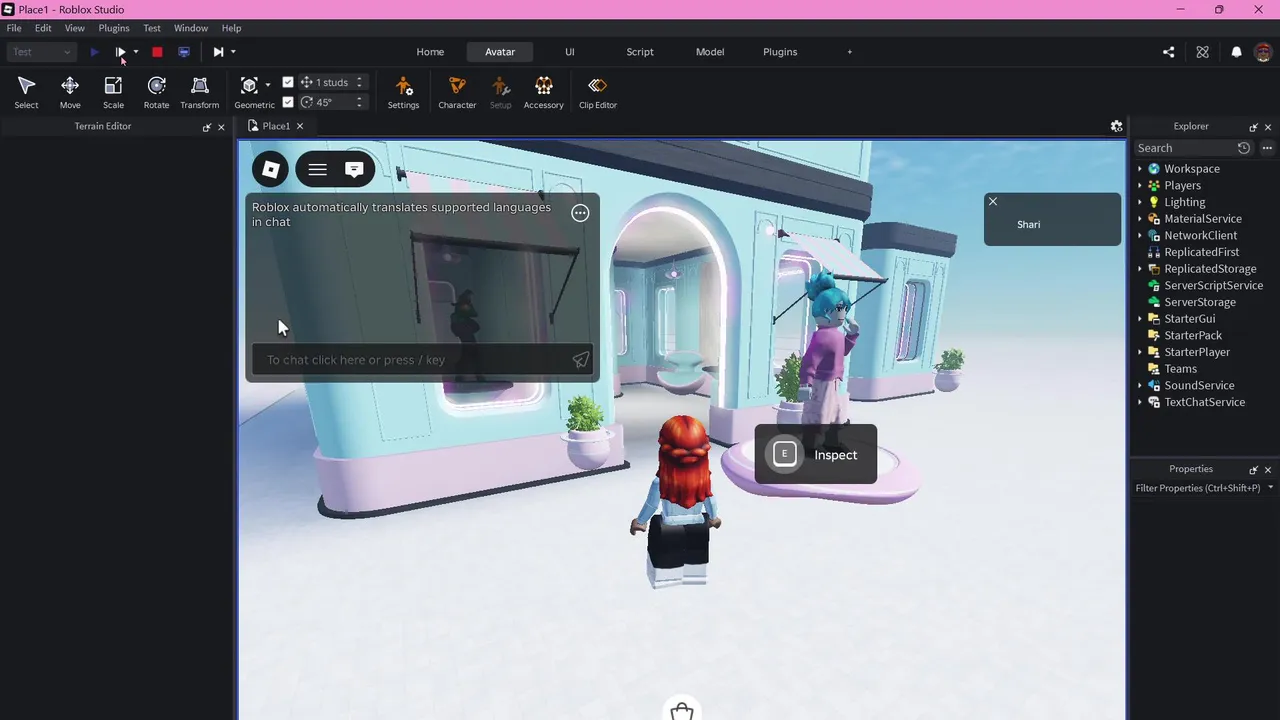
Task: Toggle the rotate snapping 45° checkbox
Action: click(x=288, y=102)
